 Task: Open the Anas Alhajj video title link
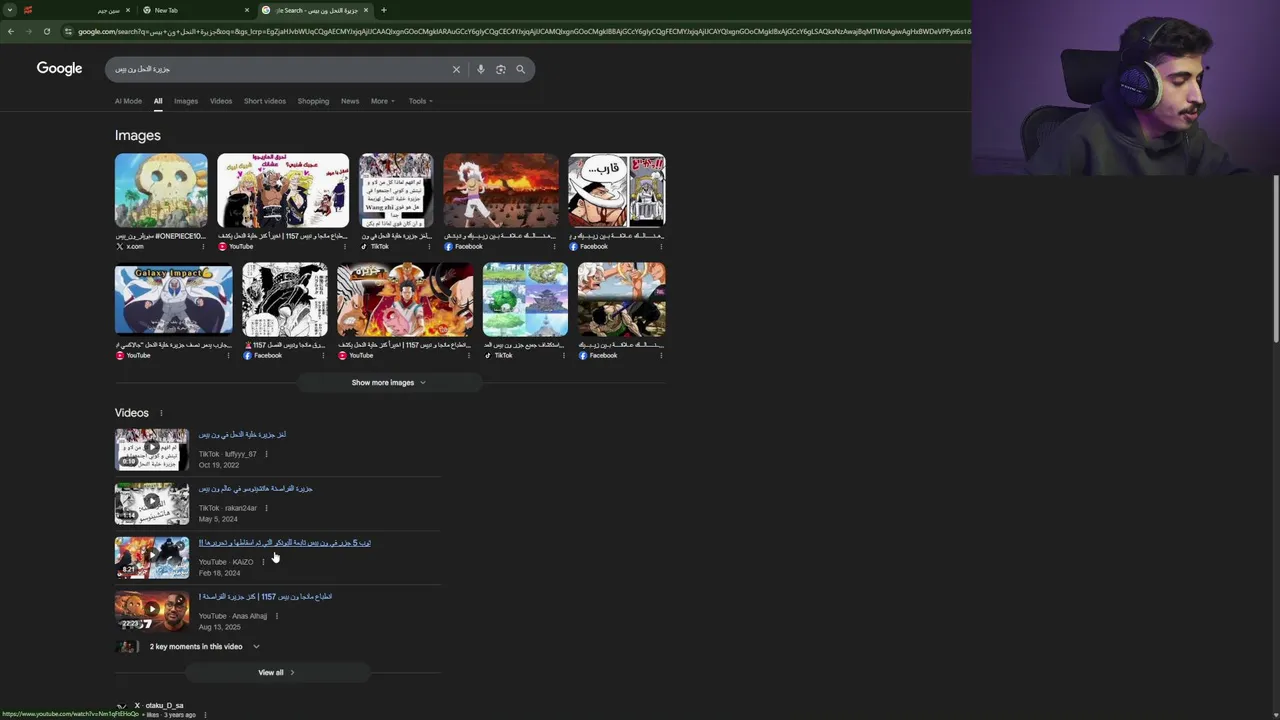(265, 597)
